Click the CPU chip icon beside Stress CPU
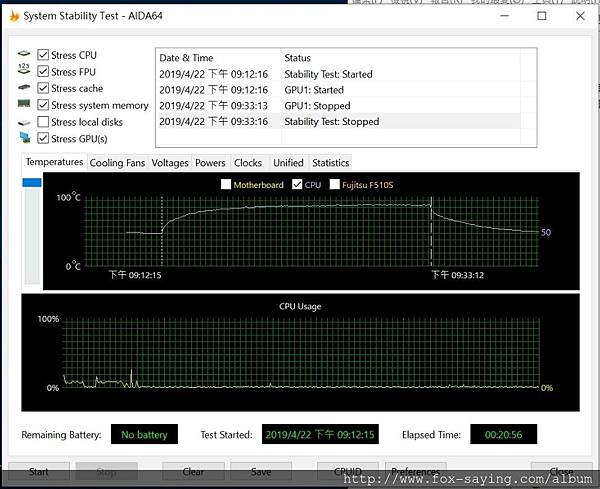The image size is (600, 489). tap(24, 54)
